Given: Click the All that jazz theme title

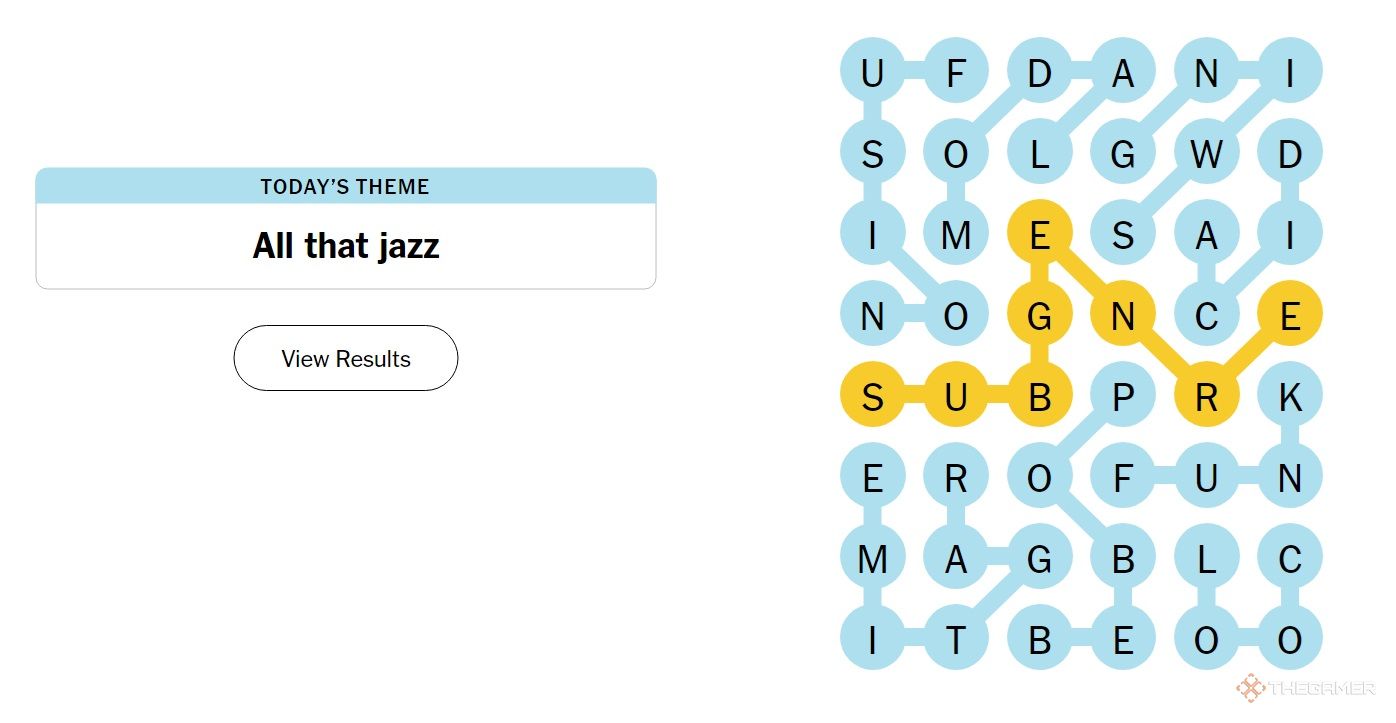Looking at the screenshot, I should click(x=346, y=245).
